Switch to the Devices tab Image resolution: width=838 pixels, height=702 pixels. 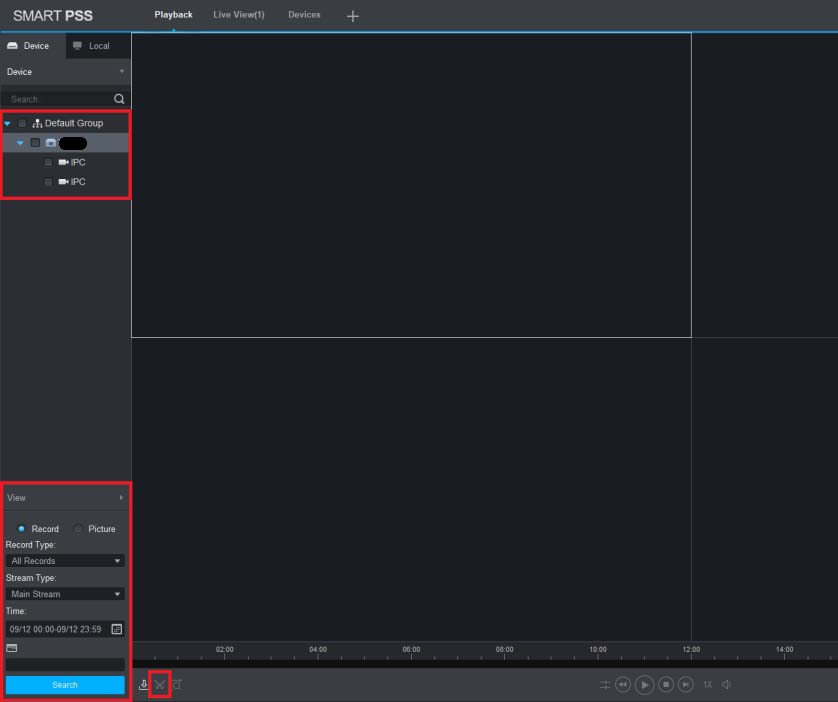point(304,15)
